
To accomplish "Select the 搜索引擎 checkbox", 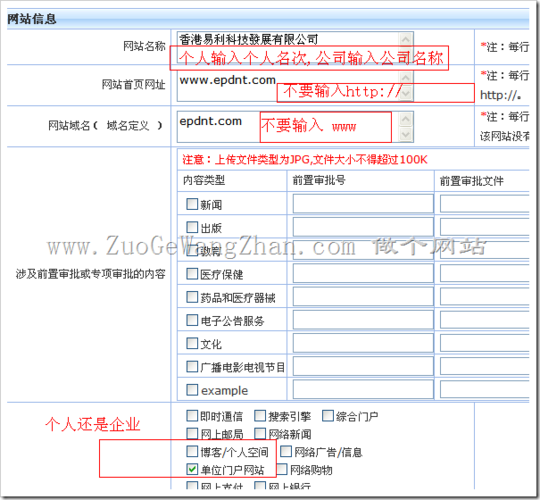I will 260,416.
